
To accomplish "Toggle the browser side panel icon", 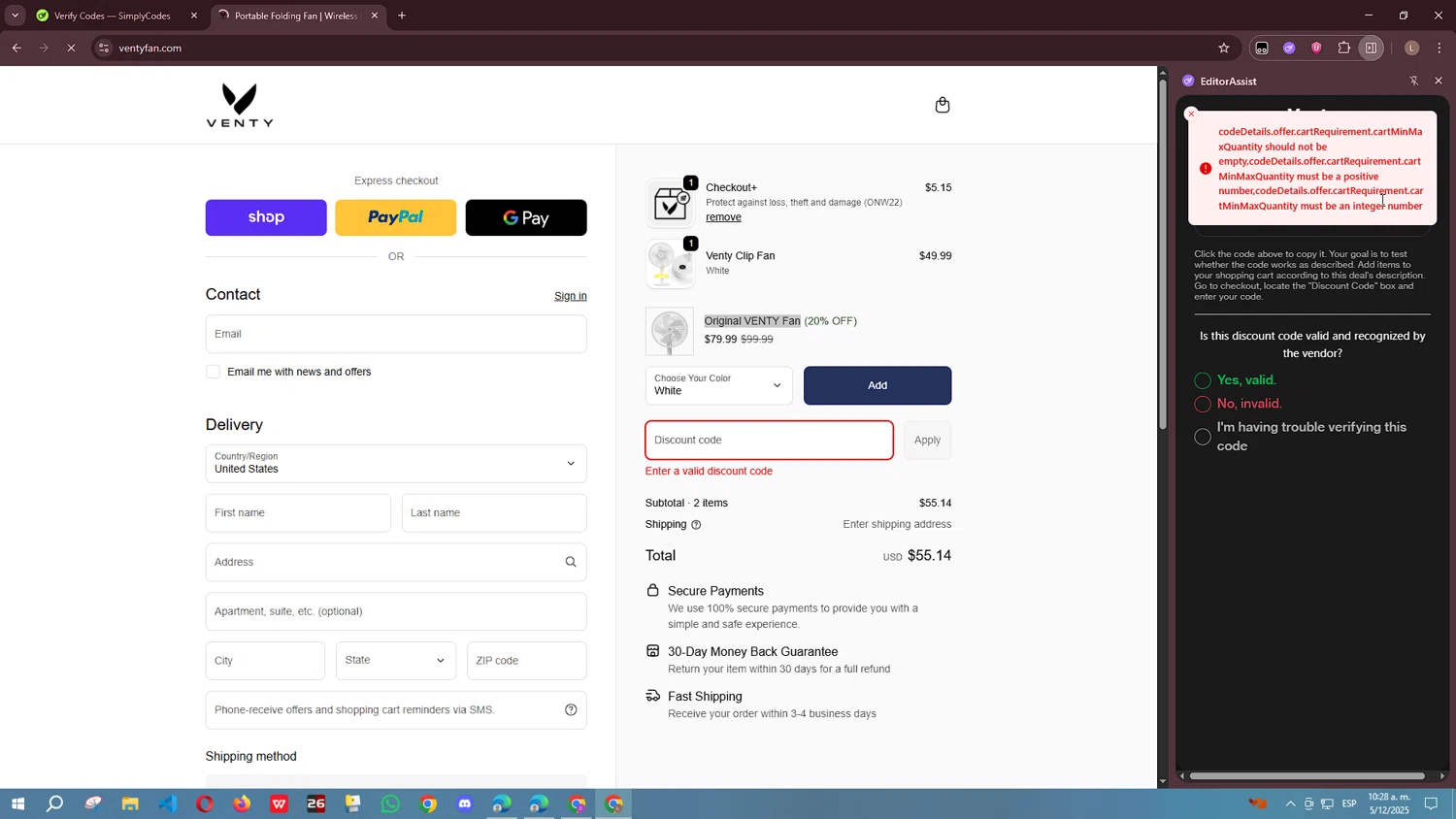I will [x=1371, y=48].
